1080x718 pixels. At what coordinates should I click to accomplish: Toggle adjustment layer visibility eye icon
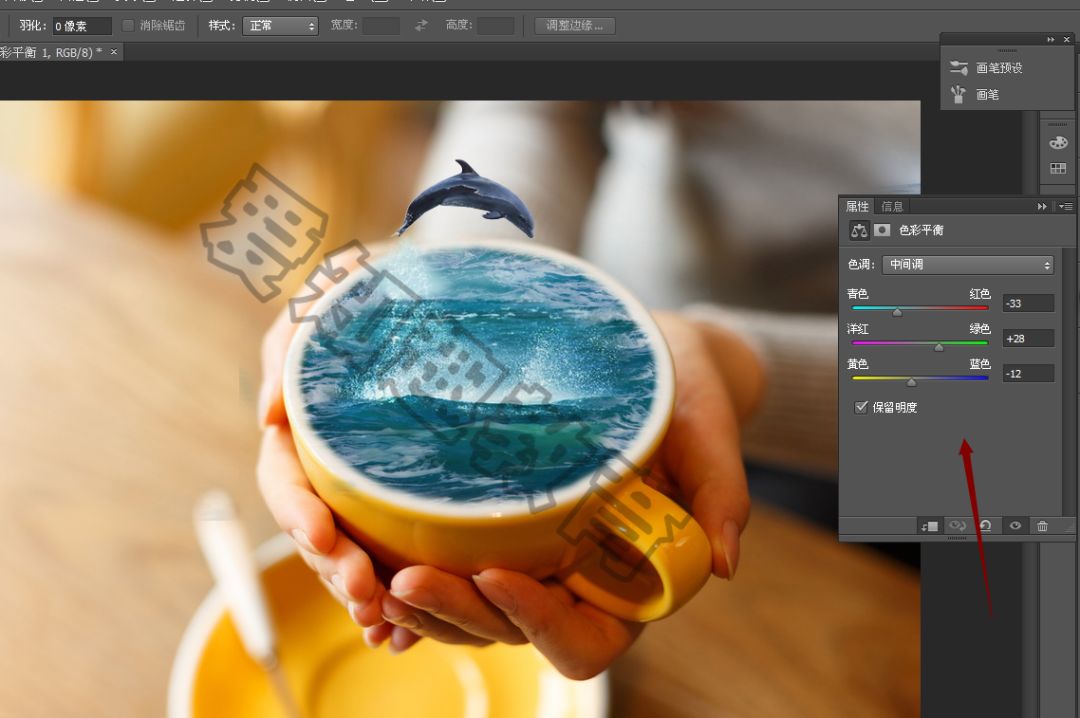point(1015,526)
